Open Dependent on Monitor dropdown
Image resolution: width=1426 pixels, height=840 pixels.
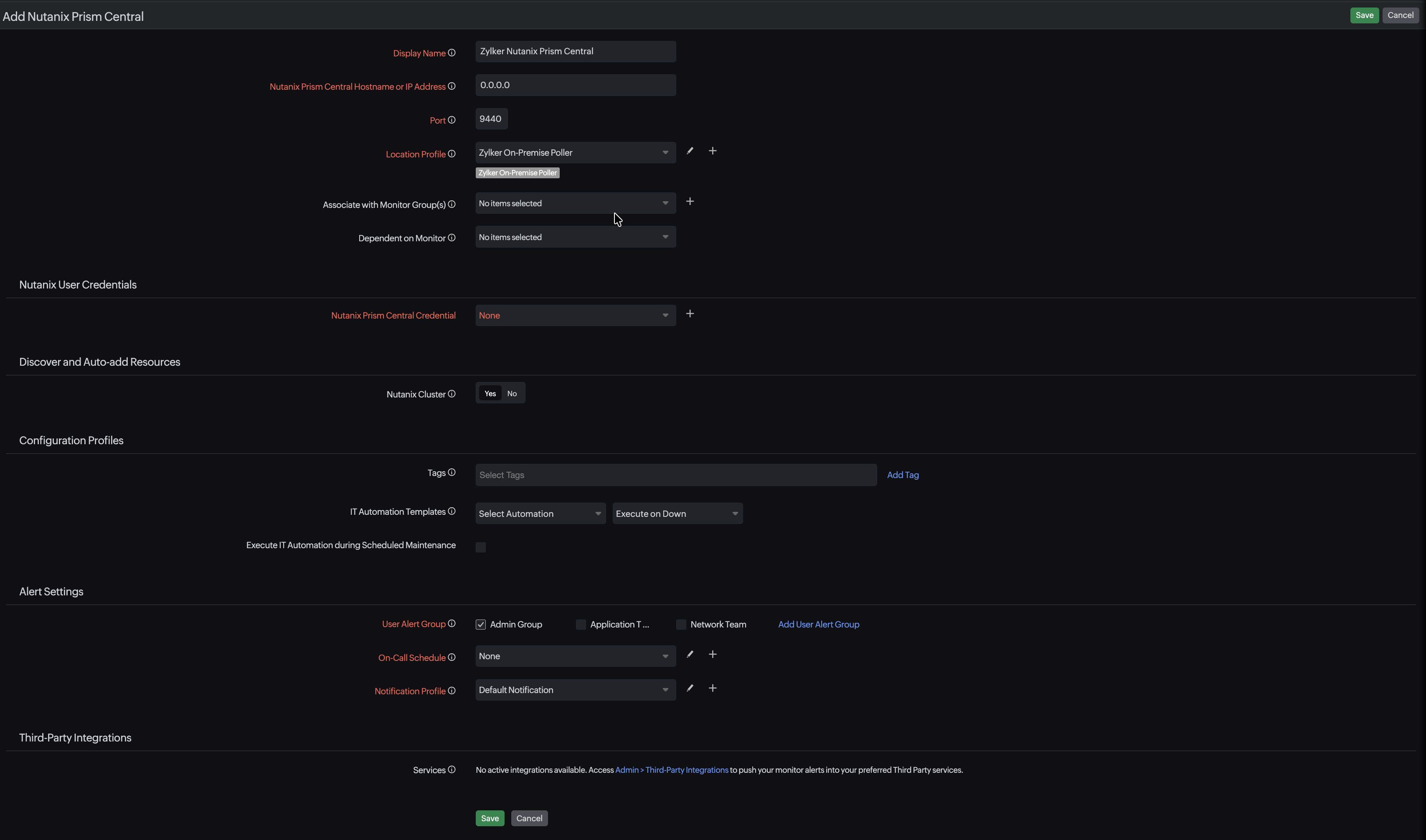tap(576, 237)
